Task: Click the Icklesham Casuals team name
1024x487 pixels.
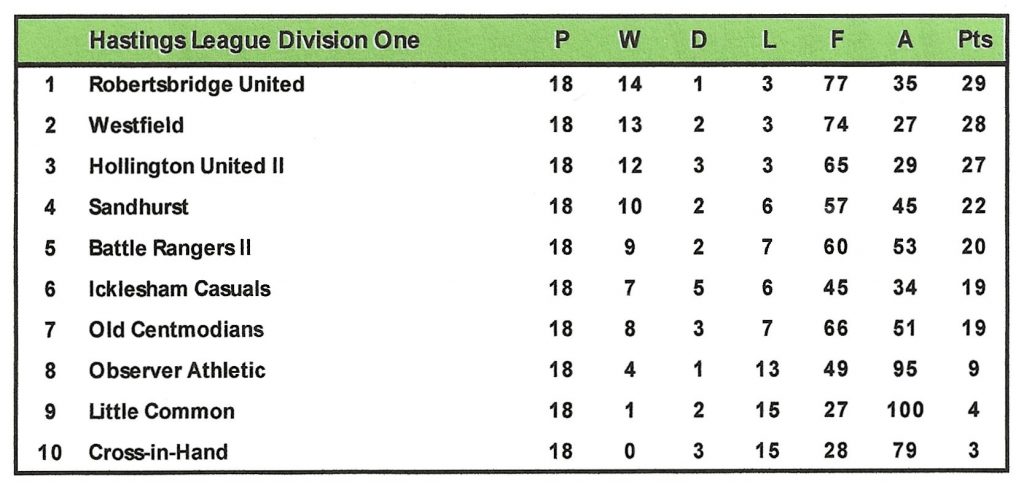Action: [179, 289]
